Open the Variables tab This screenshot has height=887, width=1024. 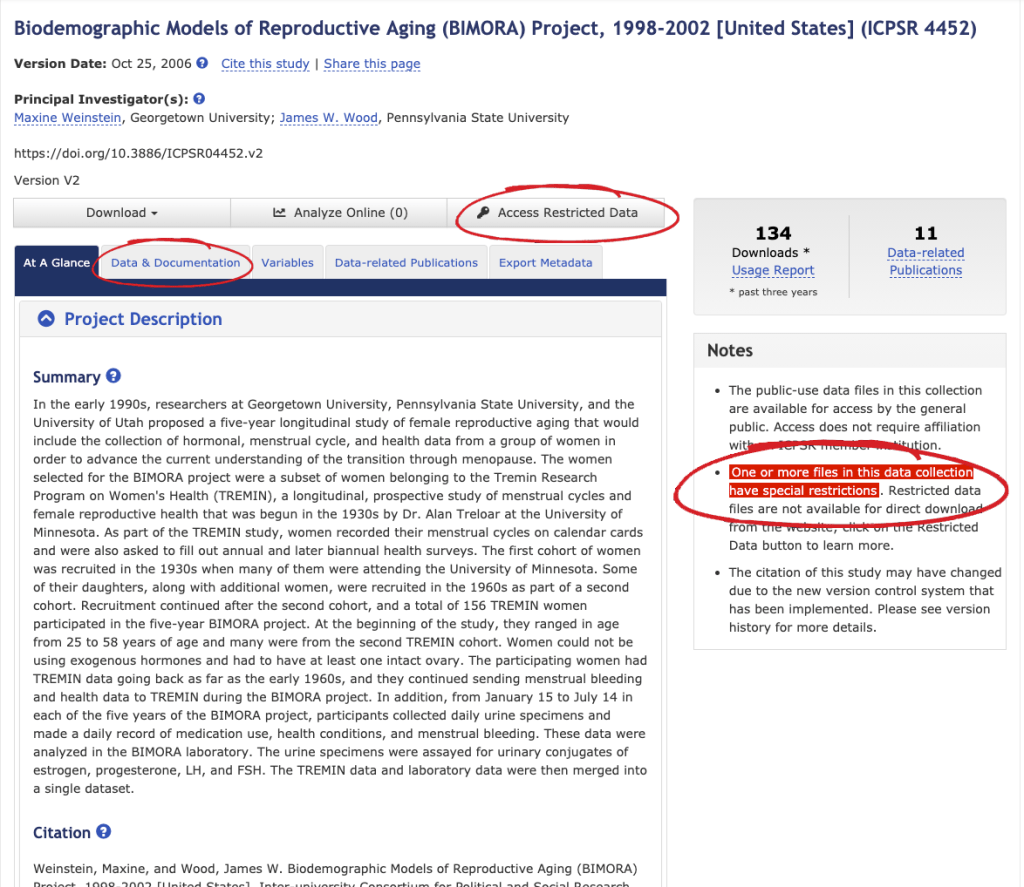tap(287, 263)
